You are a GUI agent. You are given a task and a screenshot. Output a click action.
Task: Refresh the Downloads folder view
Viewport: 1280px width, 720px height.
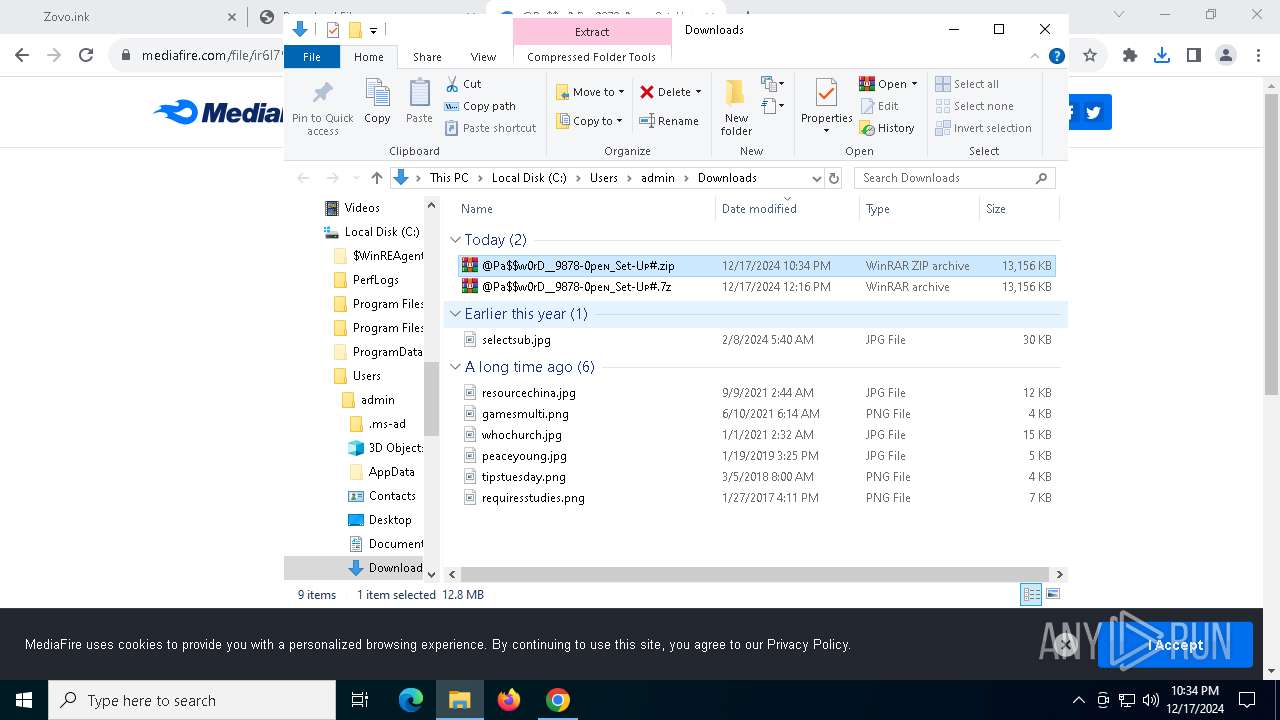834,178
